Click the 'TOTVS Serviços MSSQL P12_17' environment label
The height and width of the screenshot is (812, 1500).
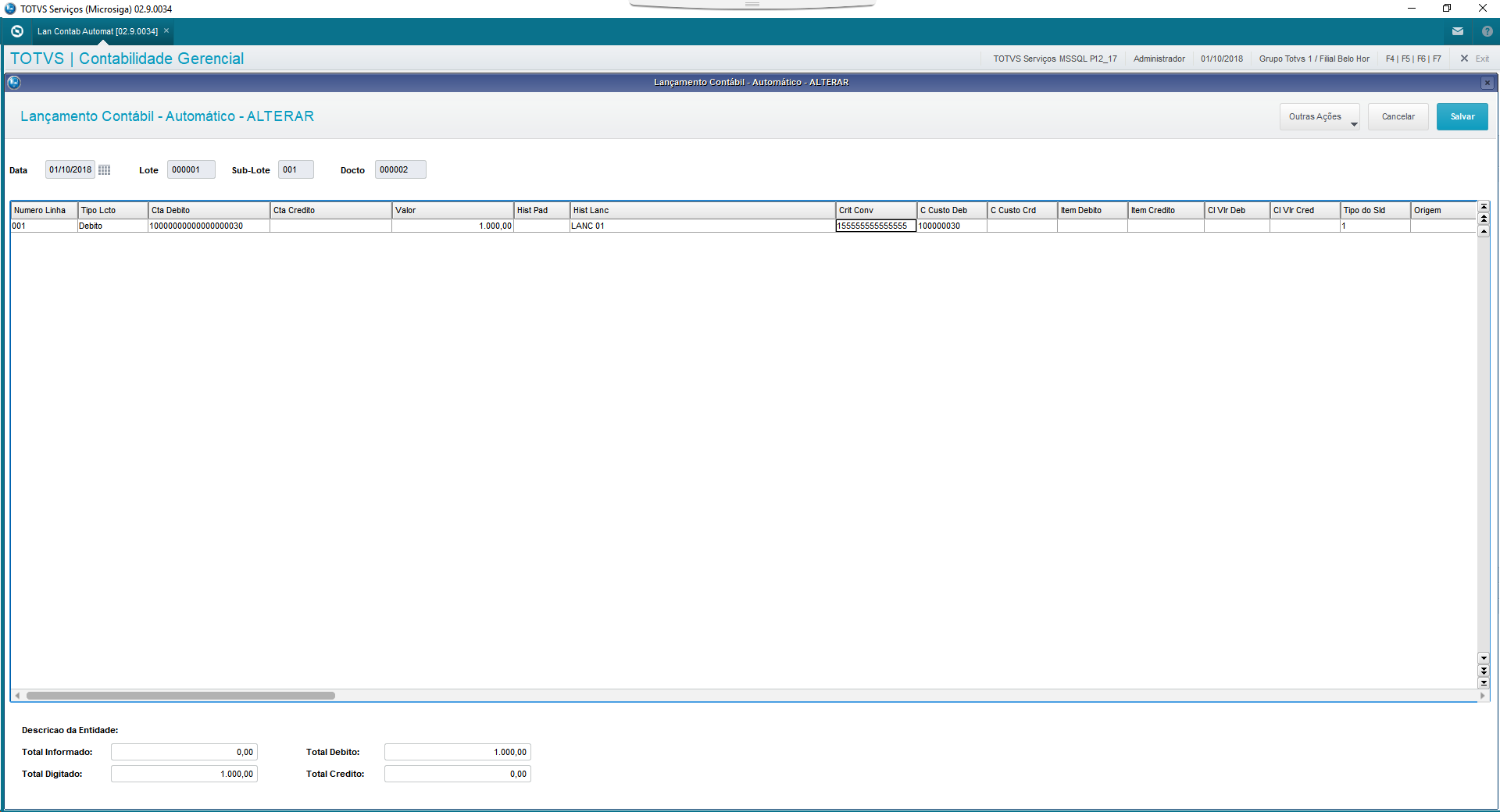1055,59
